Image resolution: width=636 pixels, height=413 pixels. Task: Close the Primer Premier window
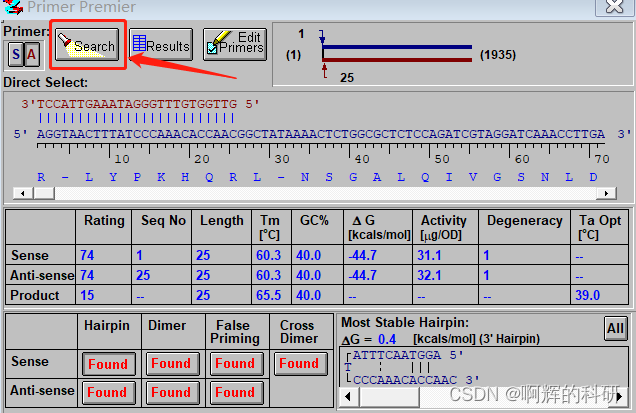click(x=614, y=7)
